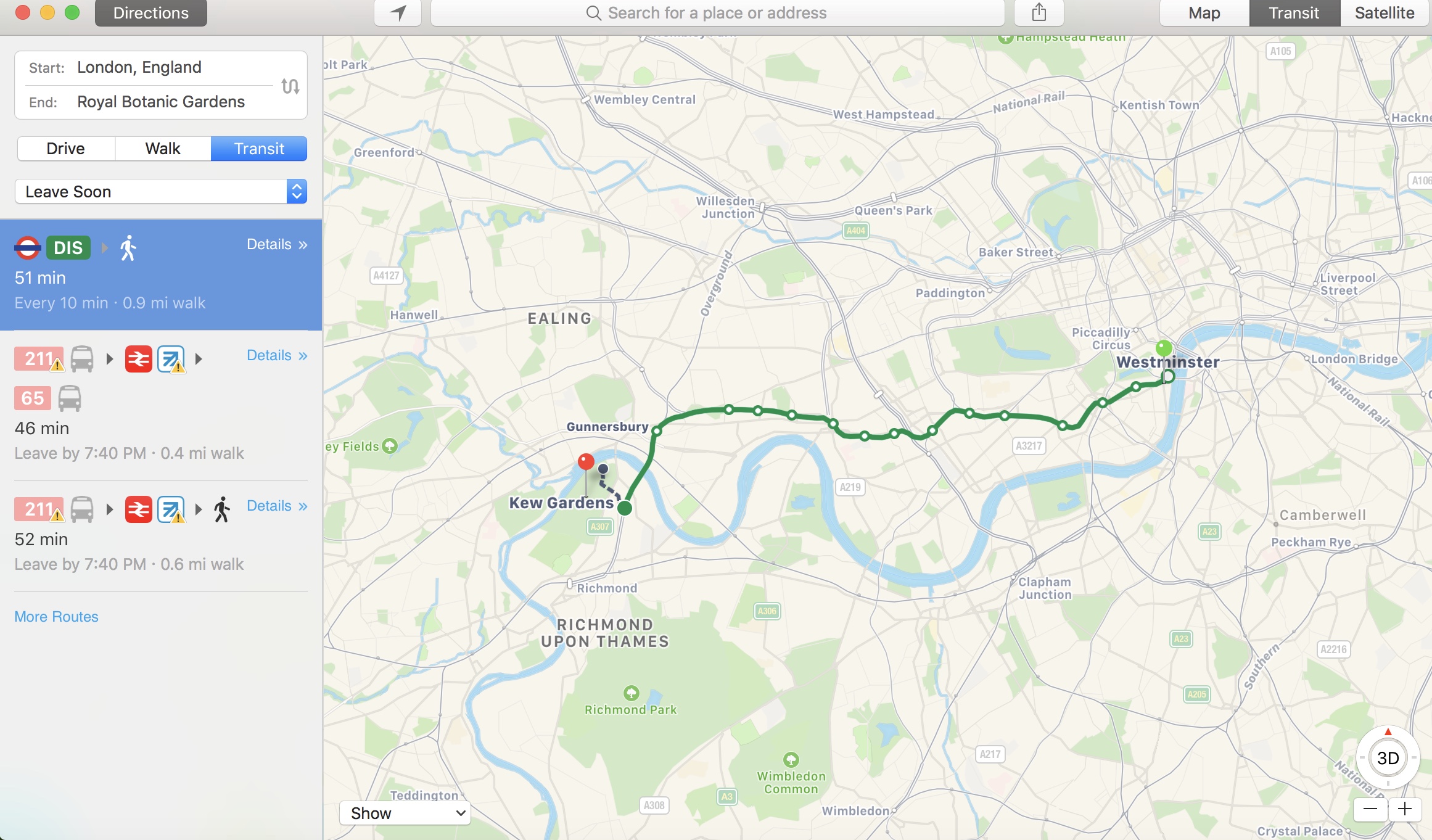1432x840 pixels.
Task: Click the current location arrow icon
Action: click(x=398, y=13)
